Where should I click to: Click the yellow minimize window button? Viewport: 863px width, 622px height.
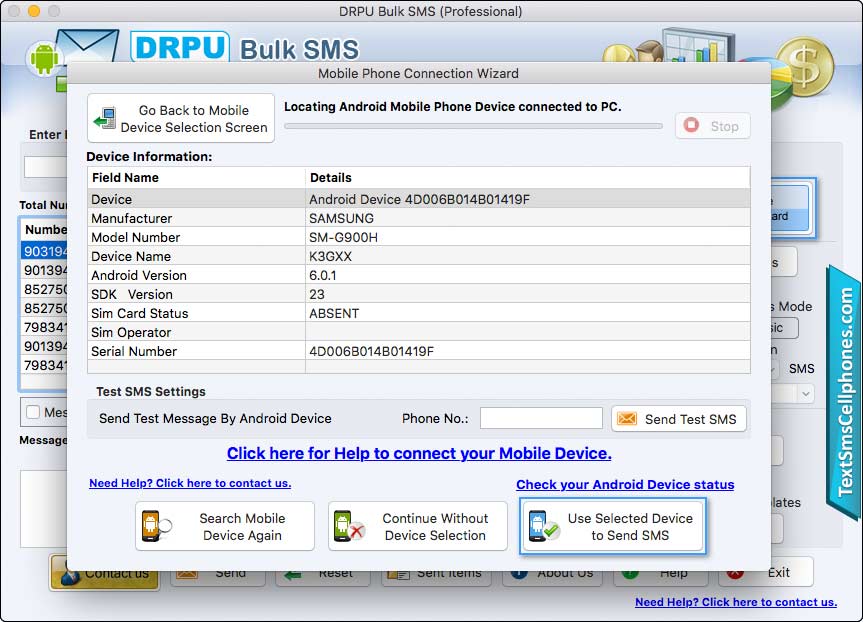click(34, 11)
